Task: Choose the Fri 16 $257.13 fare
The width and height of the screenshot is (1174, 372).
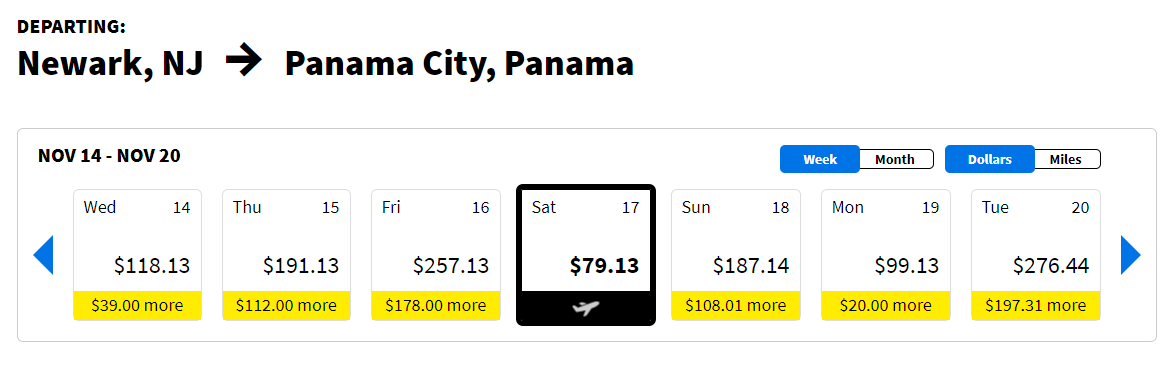Action: (436, 254)
